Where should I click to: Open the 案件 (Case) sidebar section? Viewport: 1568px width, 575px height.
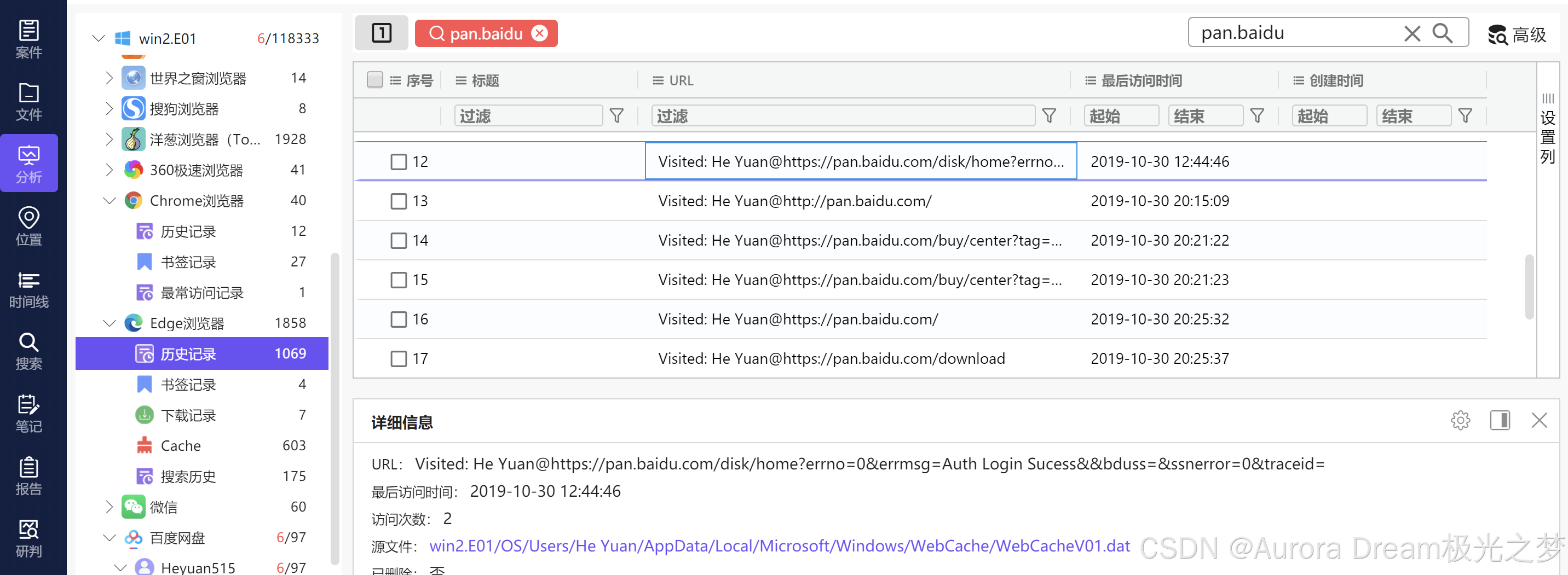(28, 39)
